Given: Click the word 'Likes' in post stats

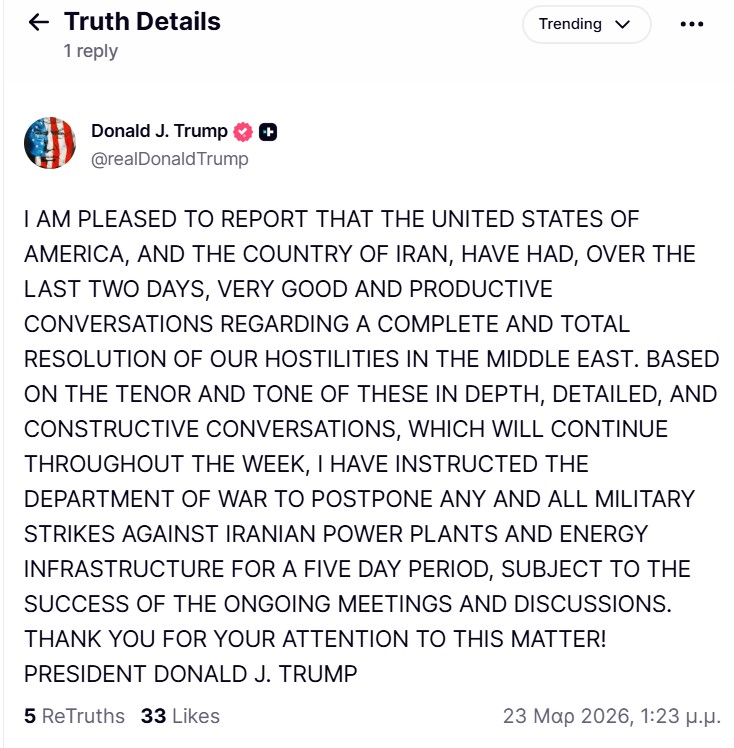Looking at the screenshot, I should pyautogui.click(x=195, y=716).
